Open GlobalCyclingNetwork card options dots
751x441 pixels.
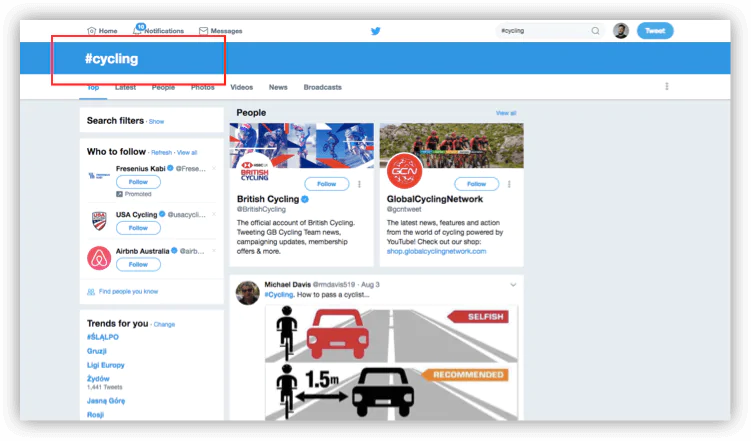509,184
